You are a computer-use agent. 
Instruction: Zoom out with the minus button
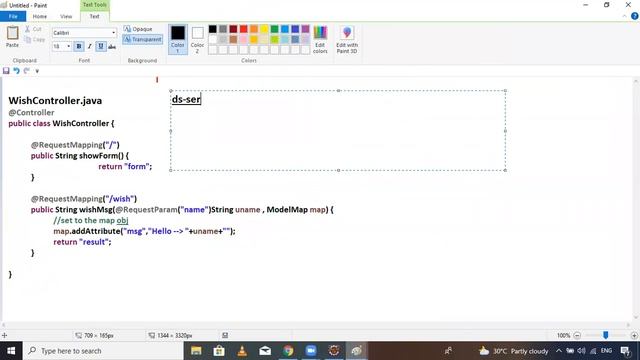577,336
